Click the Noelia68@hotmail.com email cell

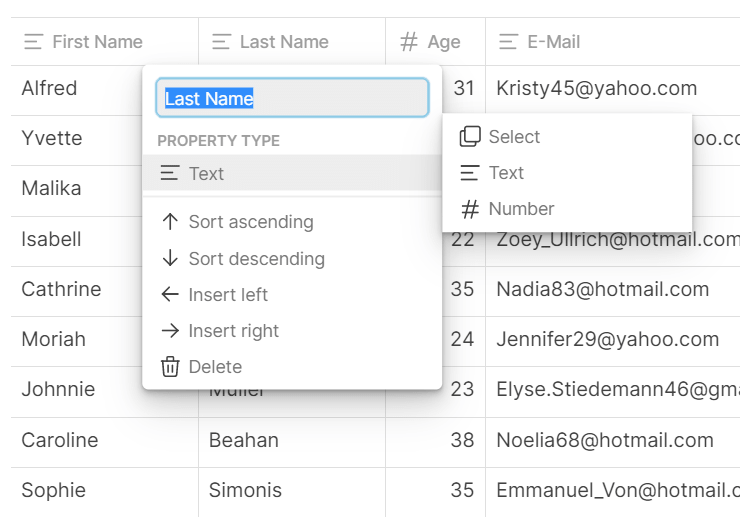tap(605, 440)
